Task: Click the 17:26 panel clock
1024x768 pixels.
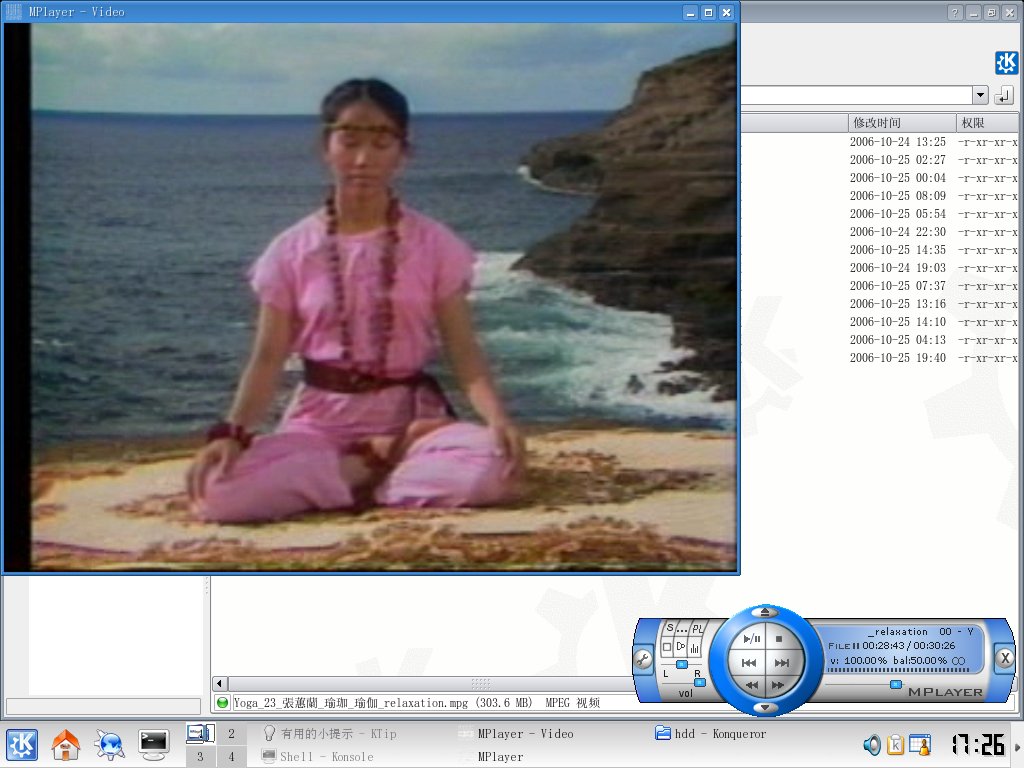Action: click(978, 744)
